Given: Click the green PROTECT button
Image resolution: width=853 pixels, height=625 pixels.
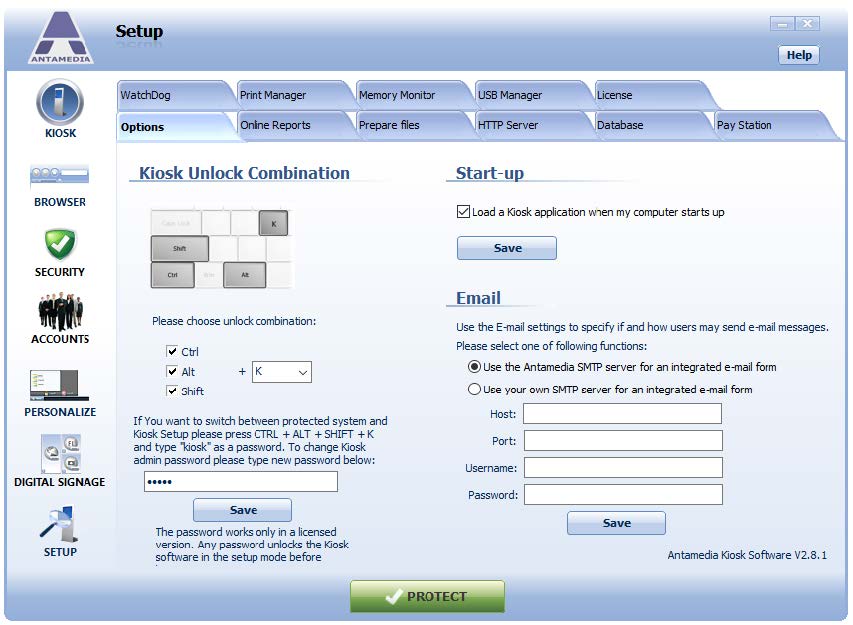Looking at the screenshot, I should 428,596.
